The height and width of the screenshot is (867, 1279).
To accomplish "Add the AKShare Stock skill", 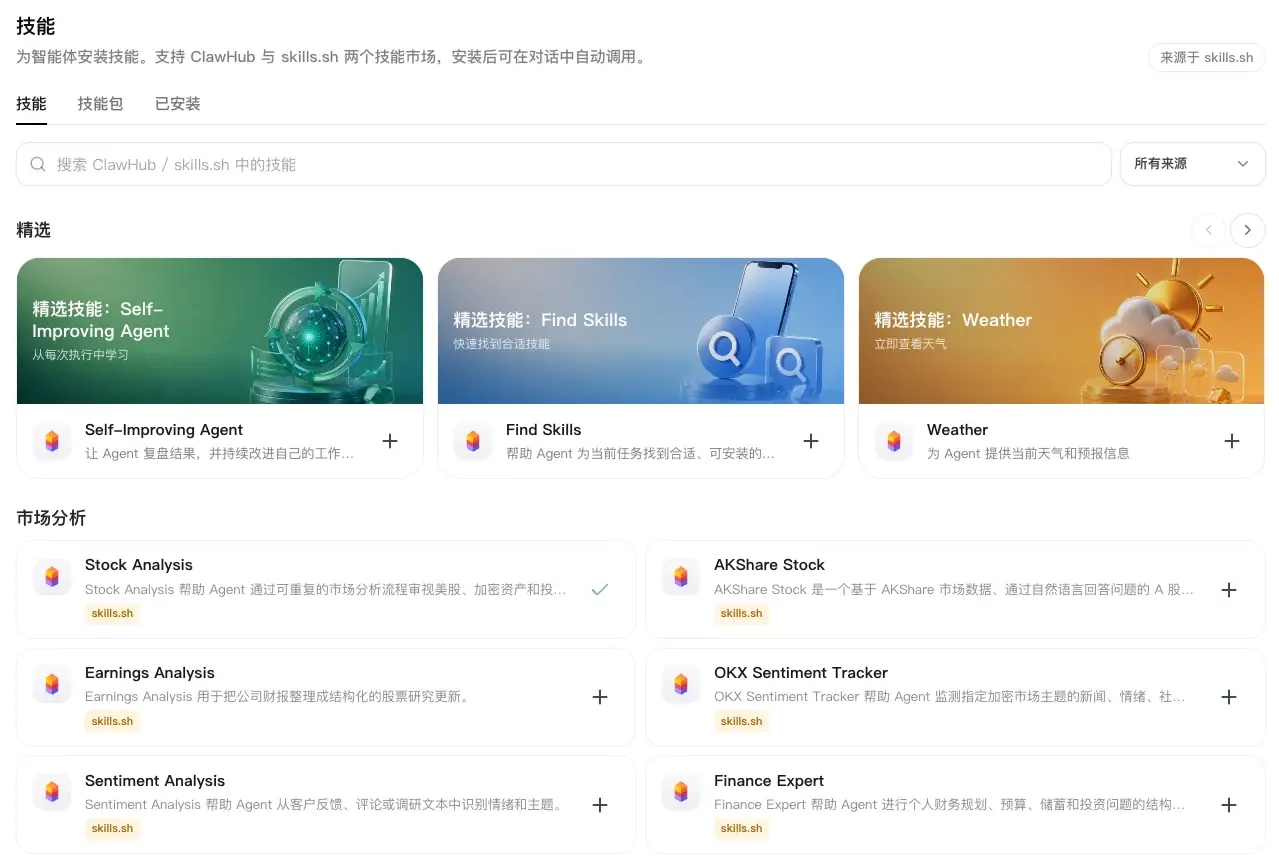I will pos(1229,590).
